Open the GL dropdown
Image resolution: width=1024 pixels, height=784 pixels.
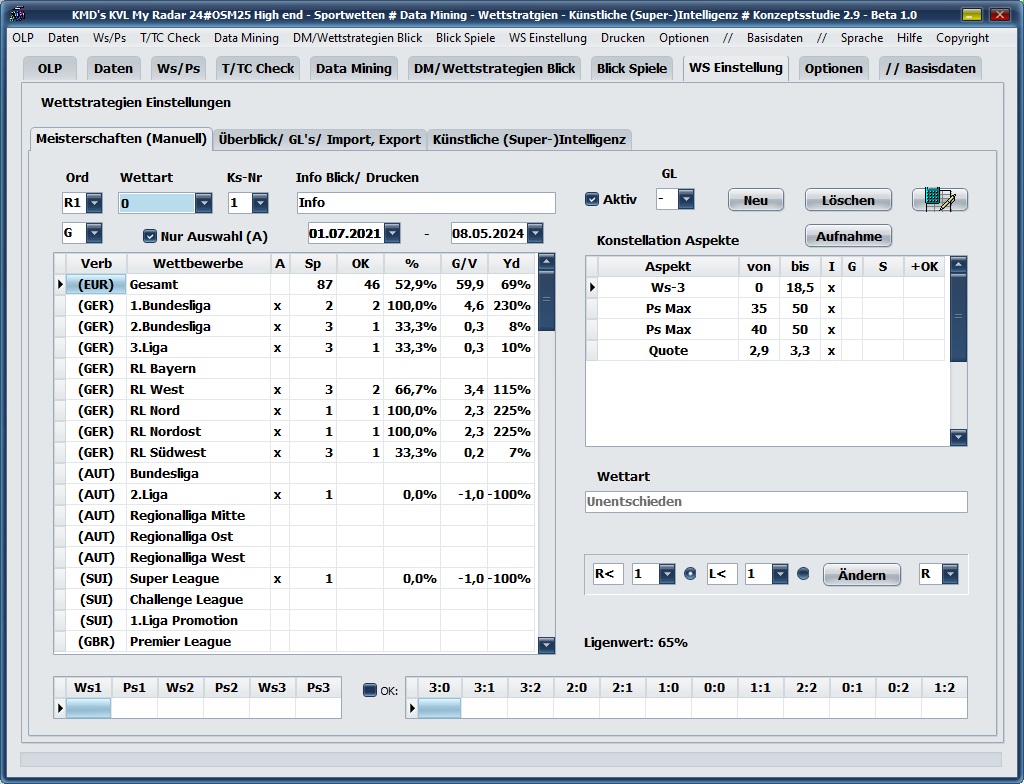686,199
